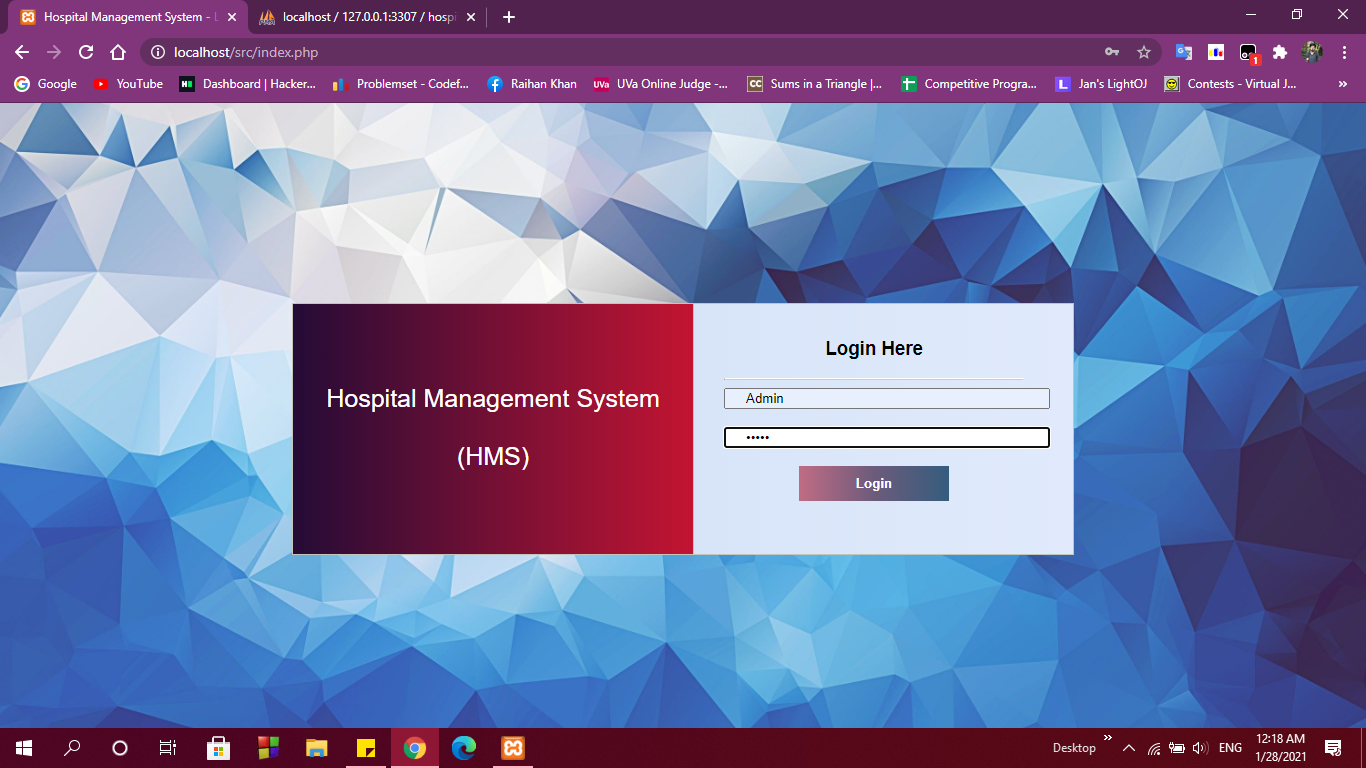Open the extension with the notification badge
This screenshot has height=768, width=1366.
[1247, 52]
